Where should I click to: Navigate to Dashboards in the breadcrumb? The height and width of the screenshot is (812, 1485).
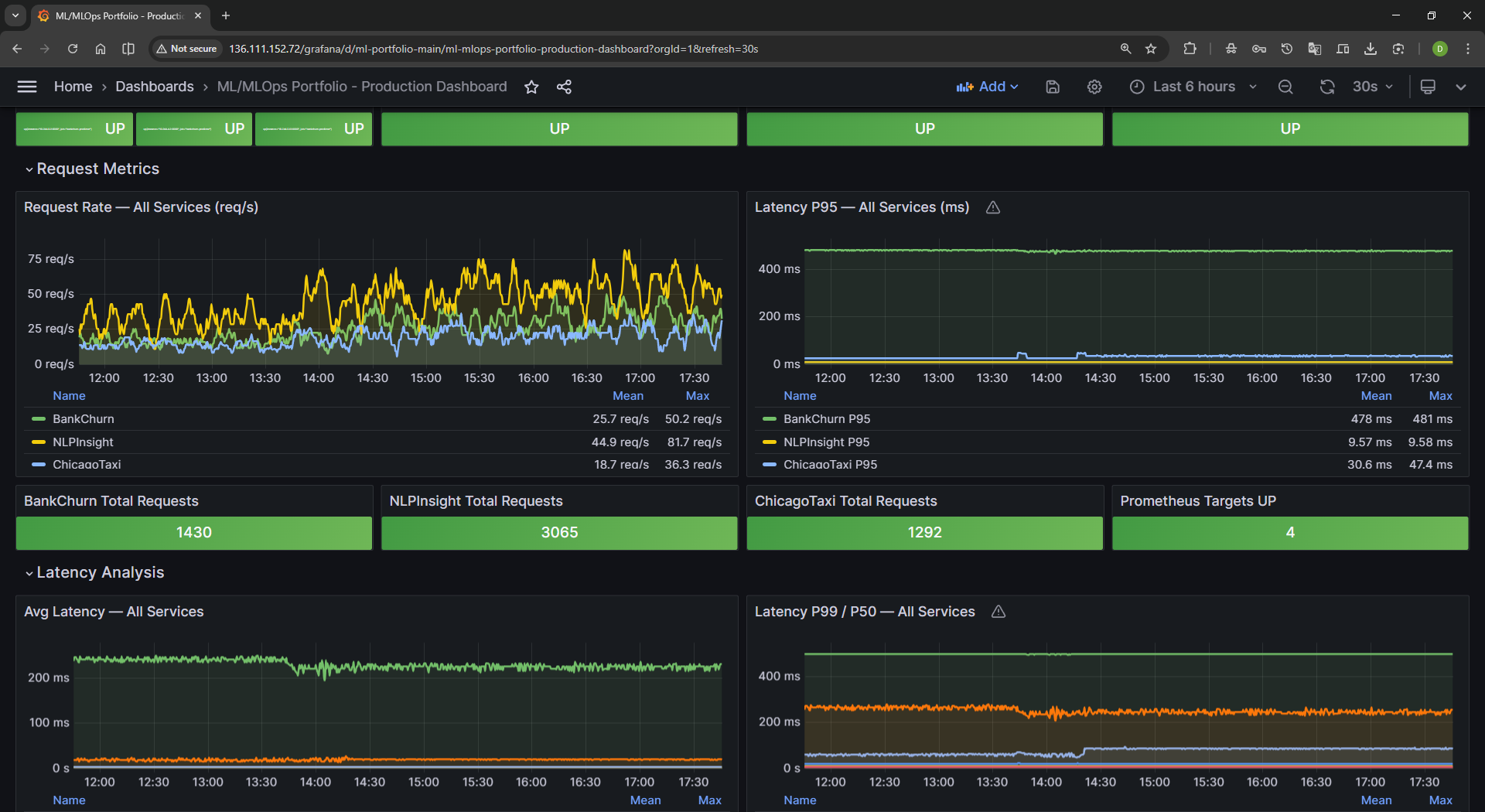154,87
